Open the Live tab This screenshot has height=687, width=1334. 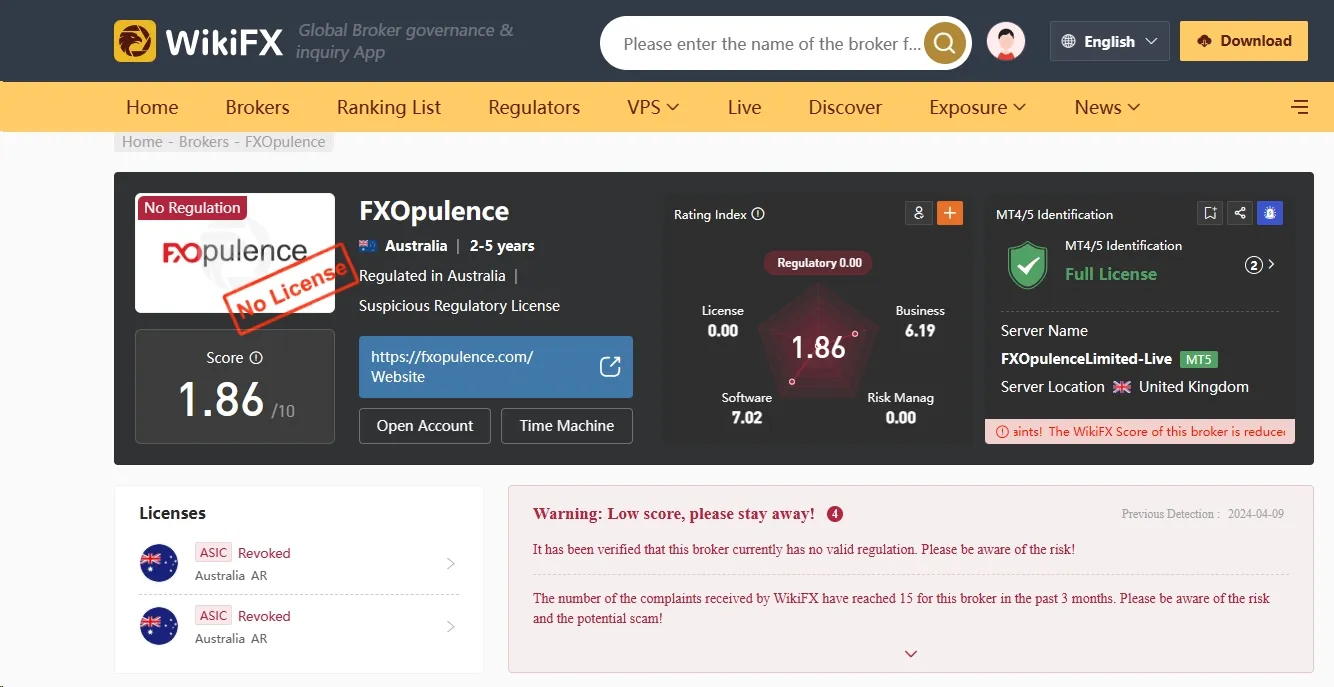(744, 107)
